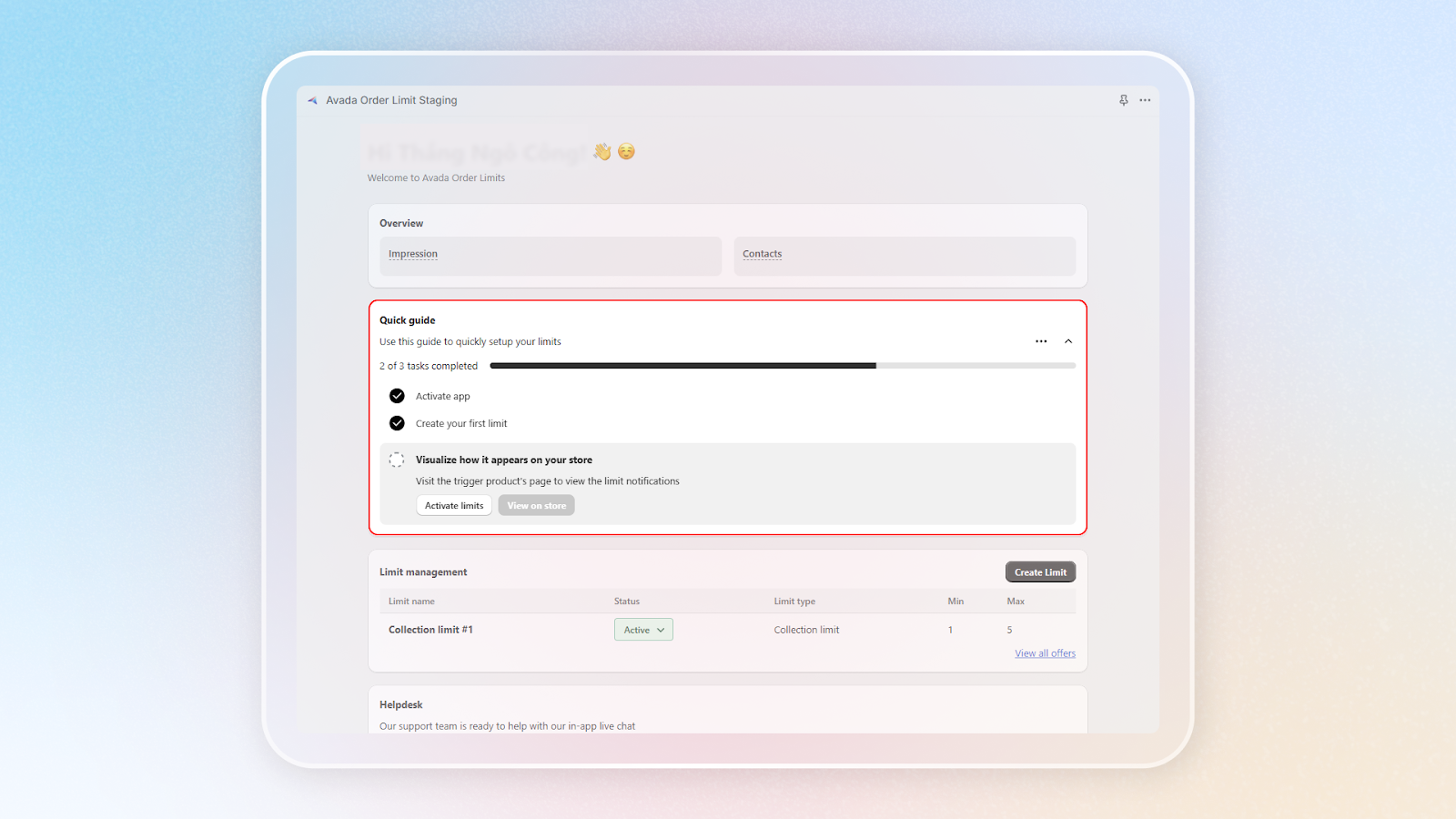The width and height of the screenshot is (1456, 819).
Task: Follow the View all offers link
Action: click(x=1045, y=653)
